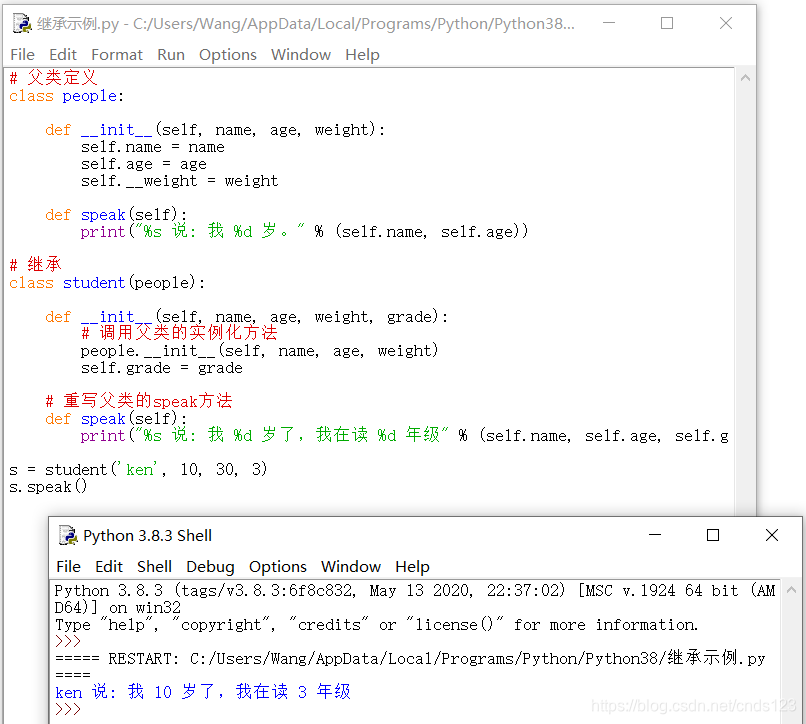Click the Python file icon in editor title bar
806x724 pixels.
[22, 24]
